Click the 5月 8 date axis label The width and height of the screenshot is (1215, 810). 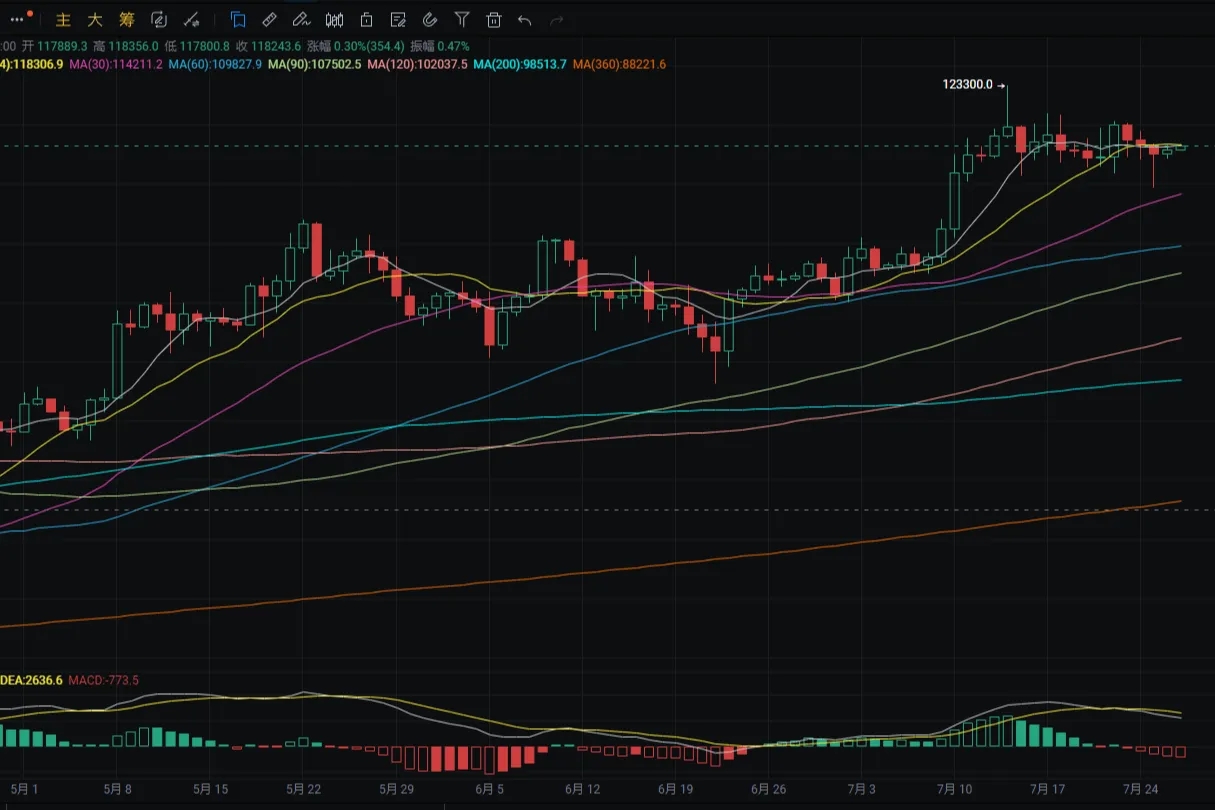117,789
